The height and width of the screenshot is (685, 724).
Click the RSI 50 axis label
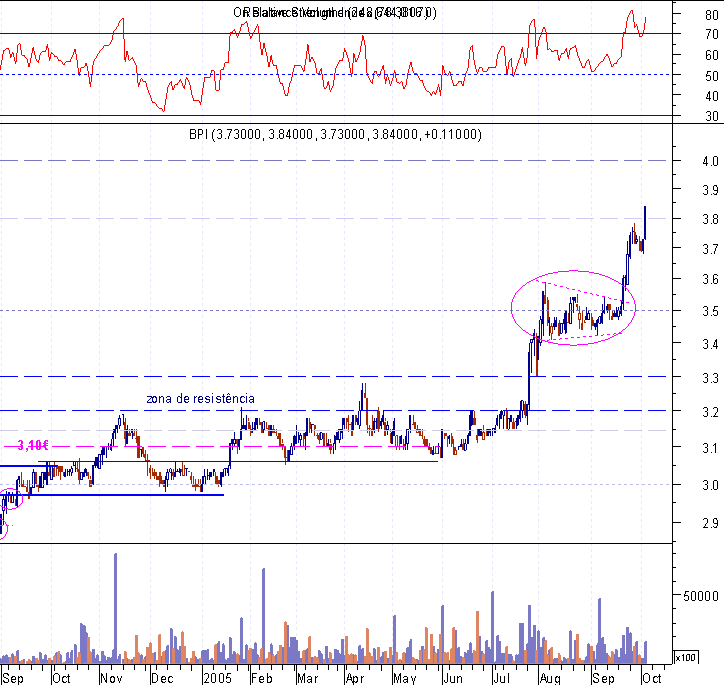click(x=712, y=76)
